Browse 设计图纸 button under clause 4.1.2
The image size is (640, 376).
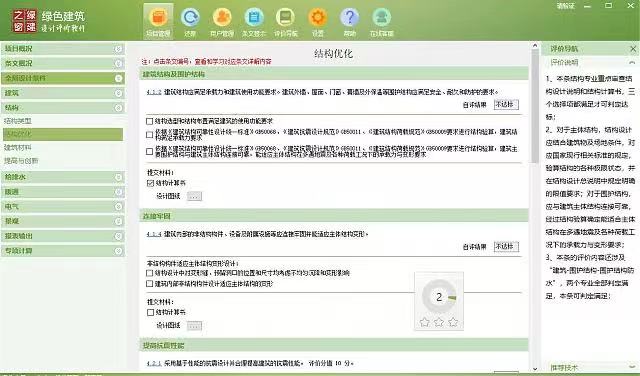click(194, 196)
